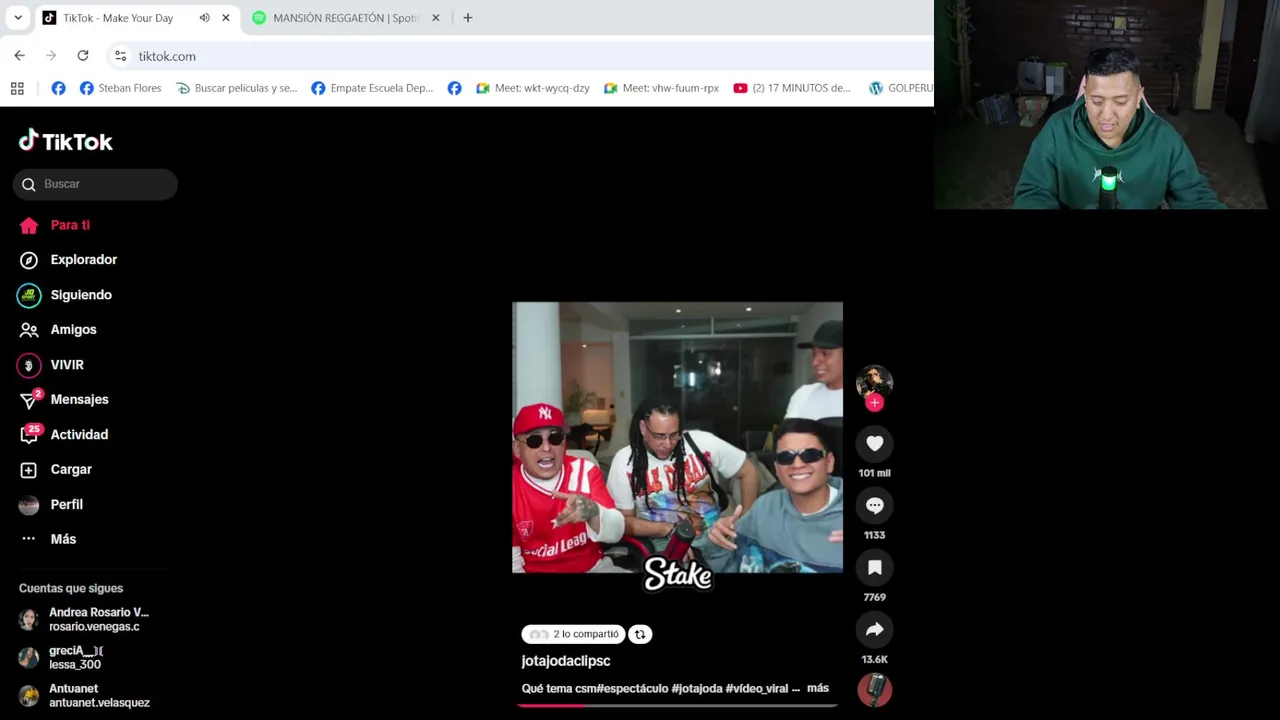Share the video with the arrow icon
Viewport: 1280px width, 720px height.
tap(874, 630)
